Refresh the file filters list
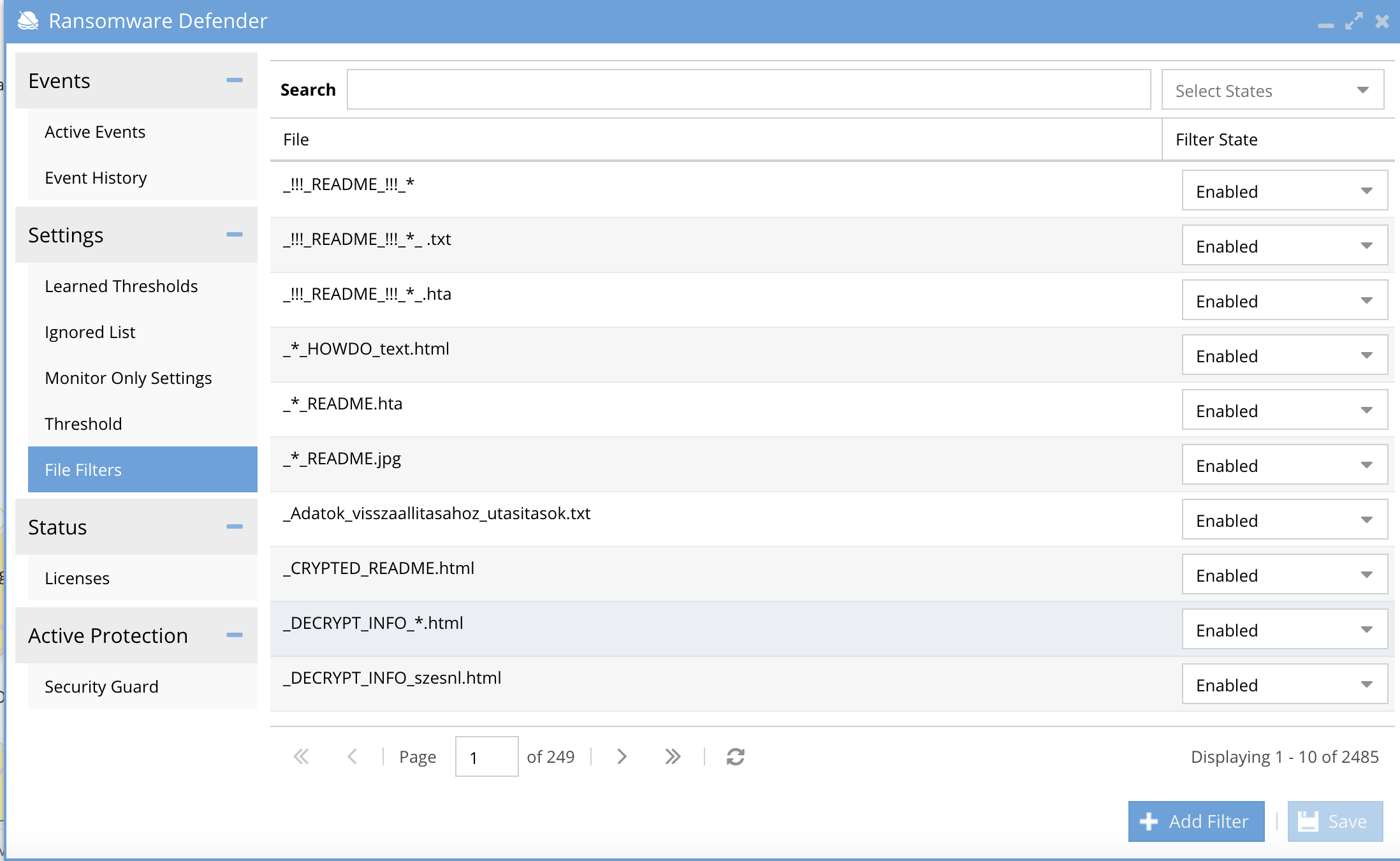The height and width of the screenshot is (861, 1400). click(x=734, y=757)
